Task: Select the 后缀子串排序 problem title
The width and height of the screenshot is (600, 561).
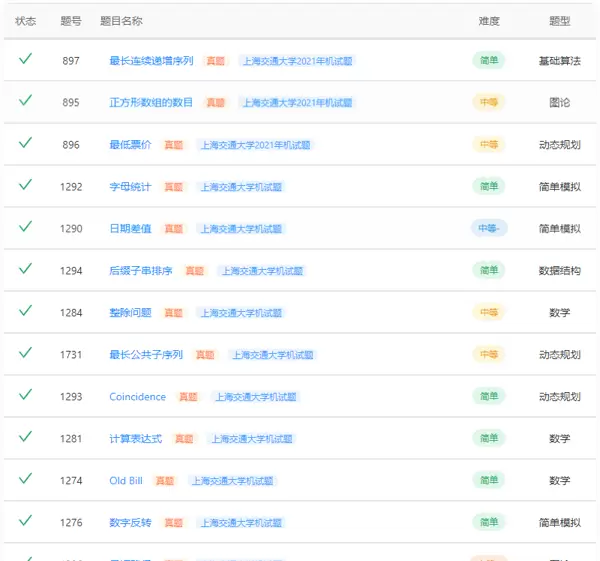Action: [x=141, y=271]
